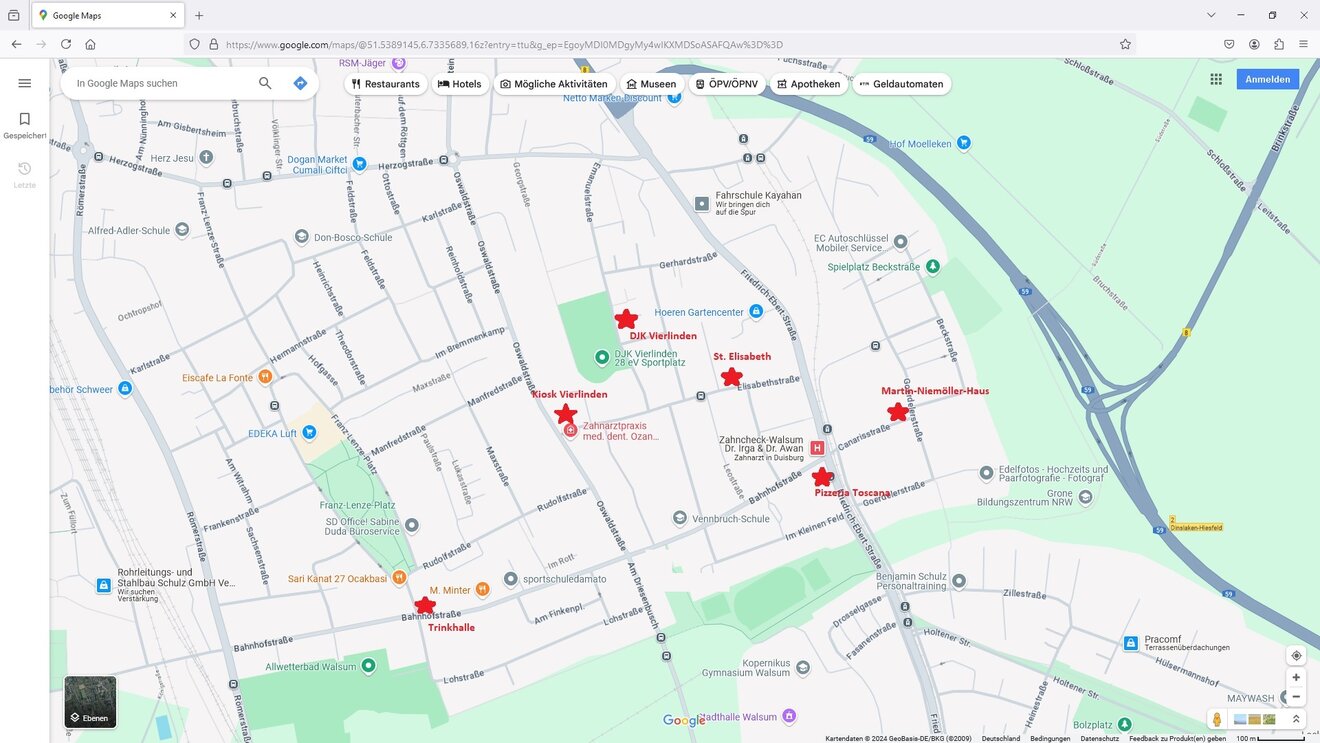Viewport: 1320px width, 743px height.
Task: Open the extensions puzzle icon
Action: tap(1279, 44)
